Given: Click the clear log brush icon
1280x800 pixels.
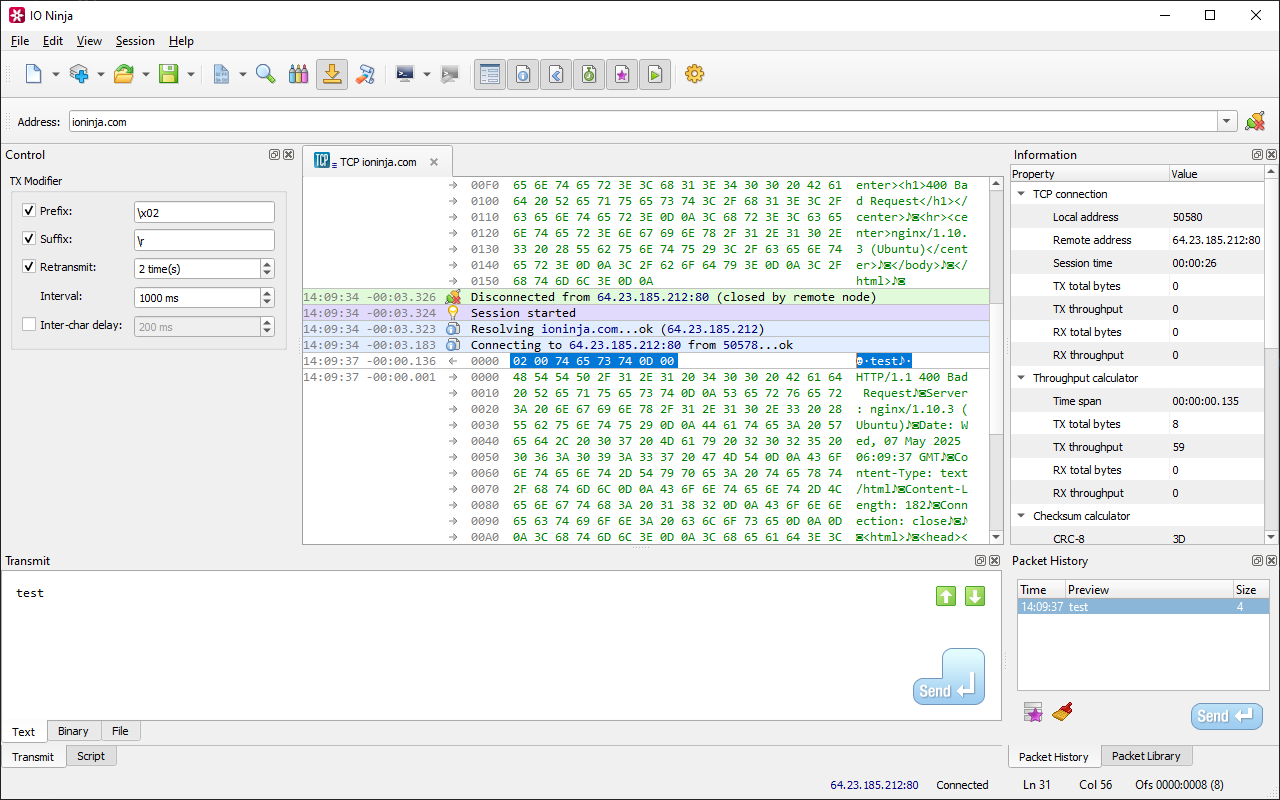Looking at the screenshot, I should click(365, 74).
